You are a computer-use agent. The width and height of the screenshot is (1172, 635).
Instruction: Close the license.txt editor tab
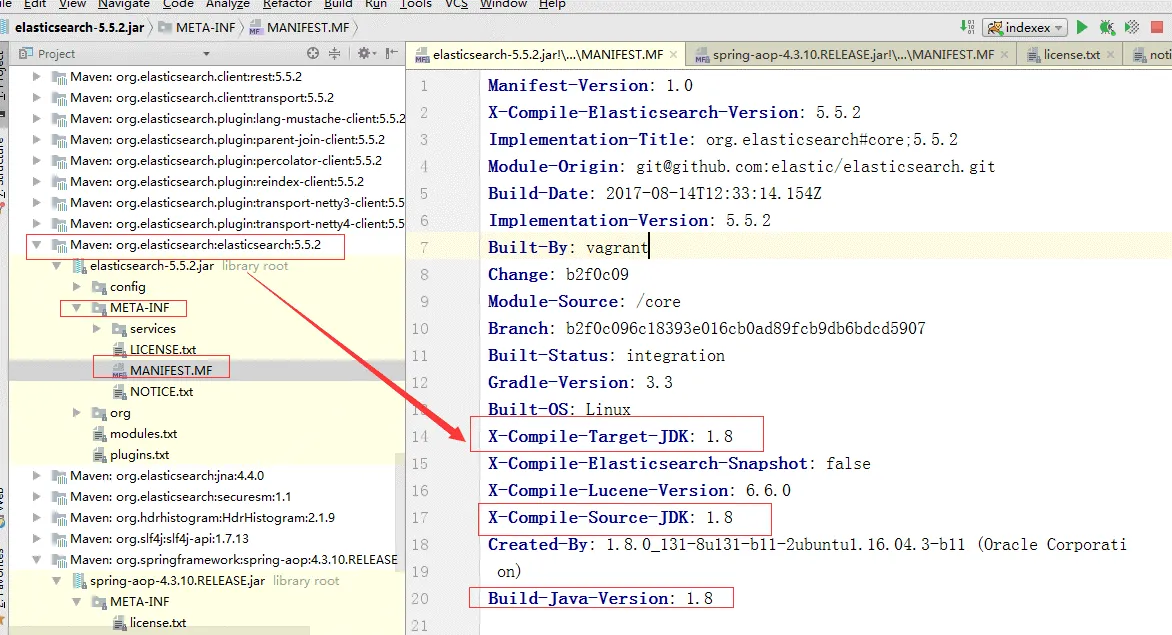[x=1111, y=55]
